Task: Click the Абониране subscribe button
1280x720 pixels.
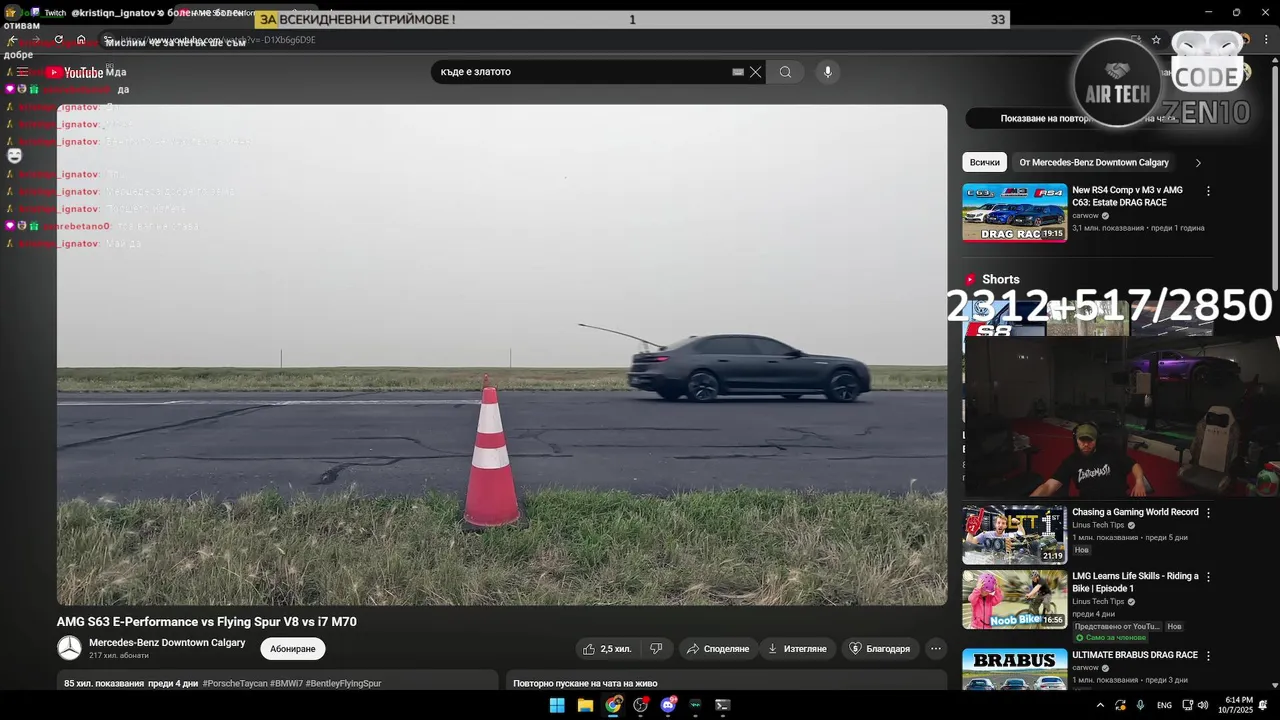Action: pyautogui.click(x=293, y=649)
